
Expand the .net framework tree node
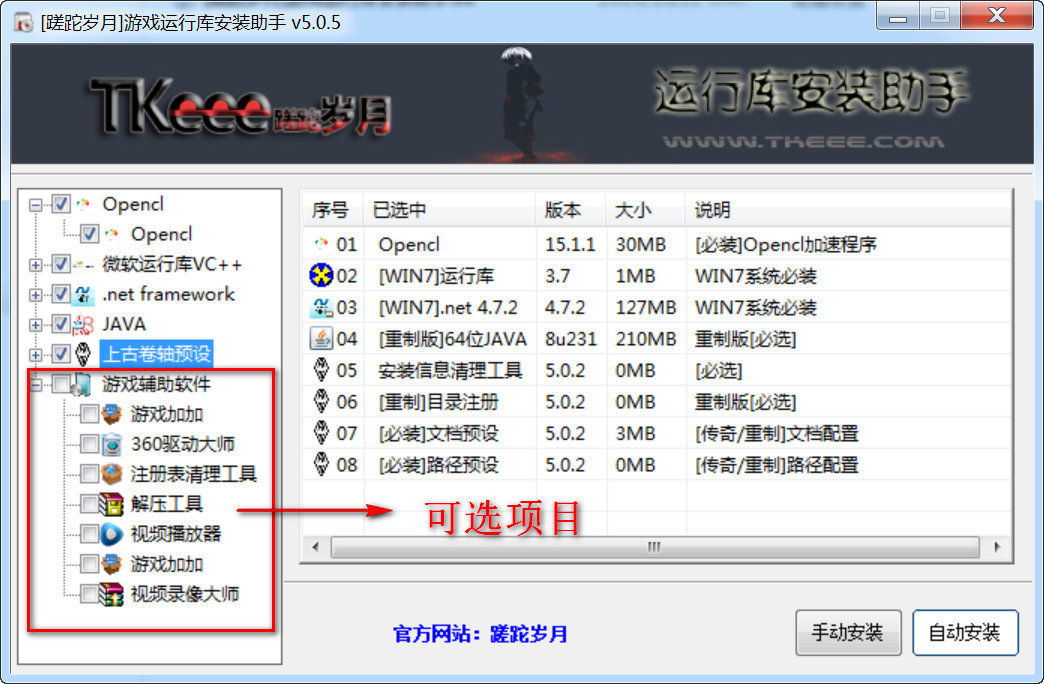click(x=37, y=295)
